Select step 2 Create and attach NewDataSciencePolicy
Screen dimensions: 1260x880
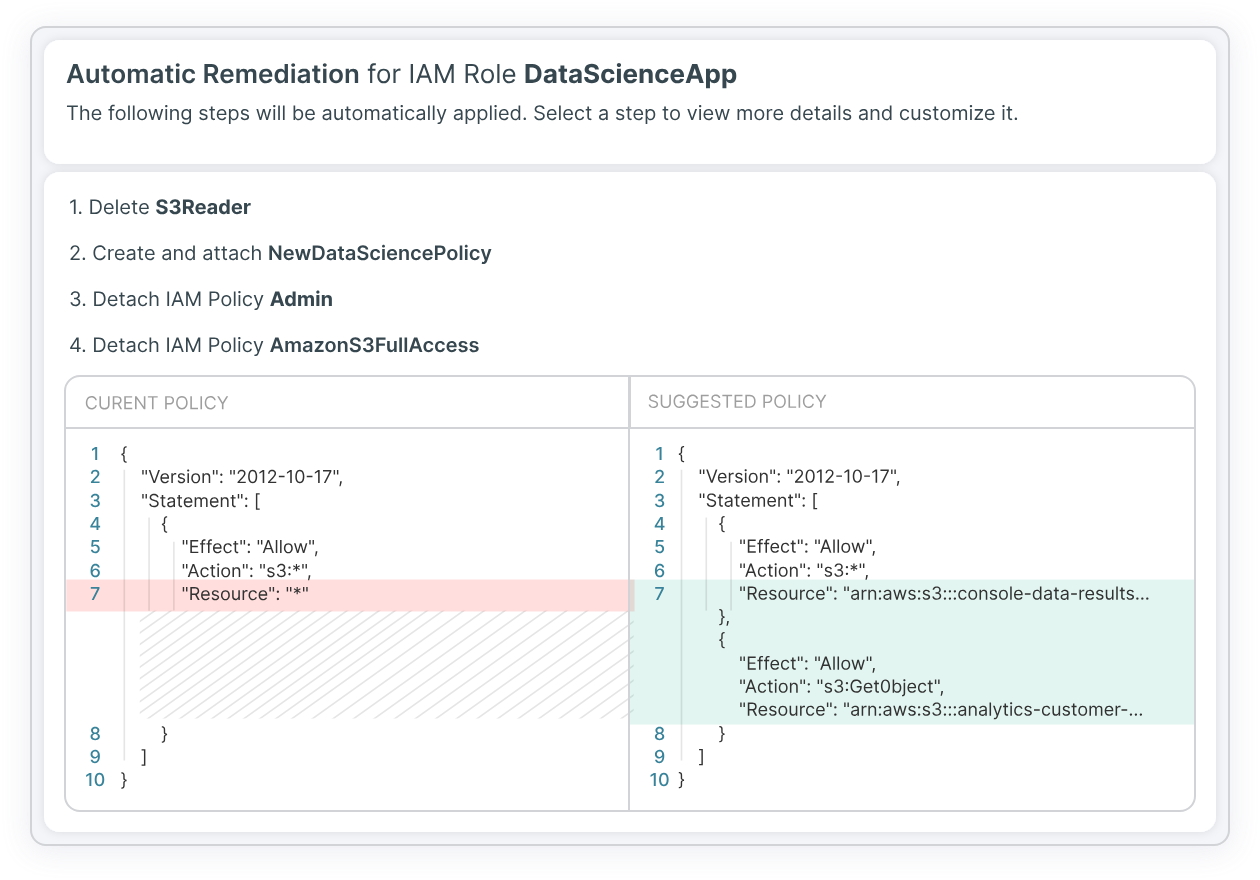(280, 254)
